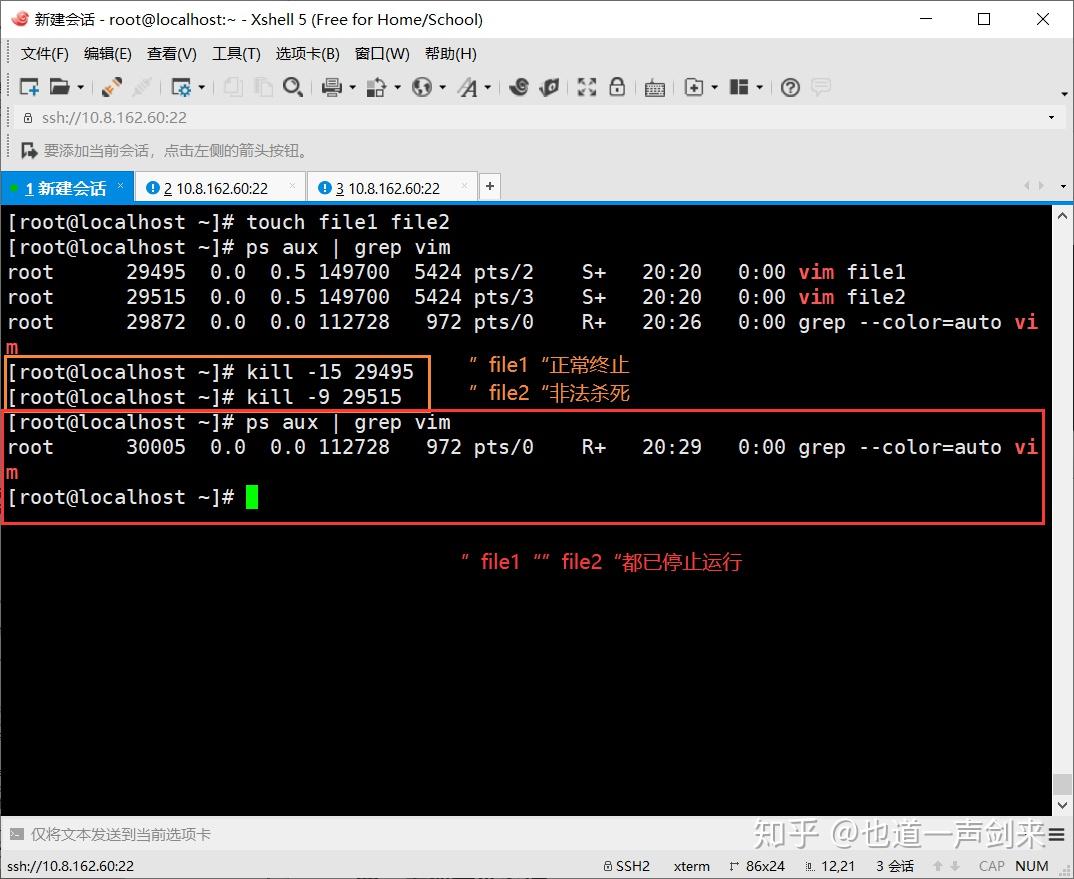Open the 查看(V) menu
Screen dimensions: 1074x879
(172, 53)
